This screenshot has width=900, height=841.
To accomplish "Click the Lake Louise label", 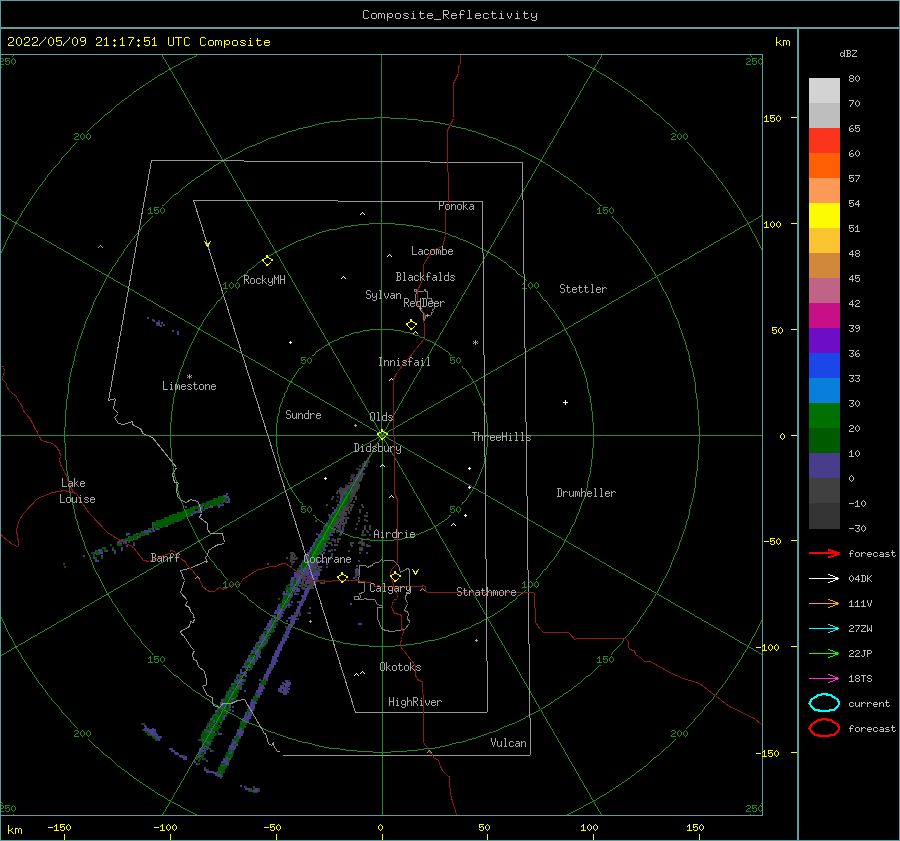I will point(77,491).
